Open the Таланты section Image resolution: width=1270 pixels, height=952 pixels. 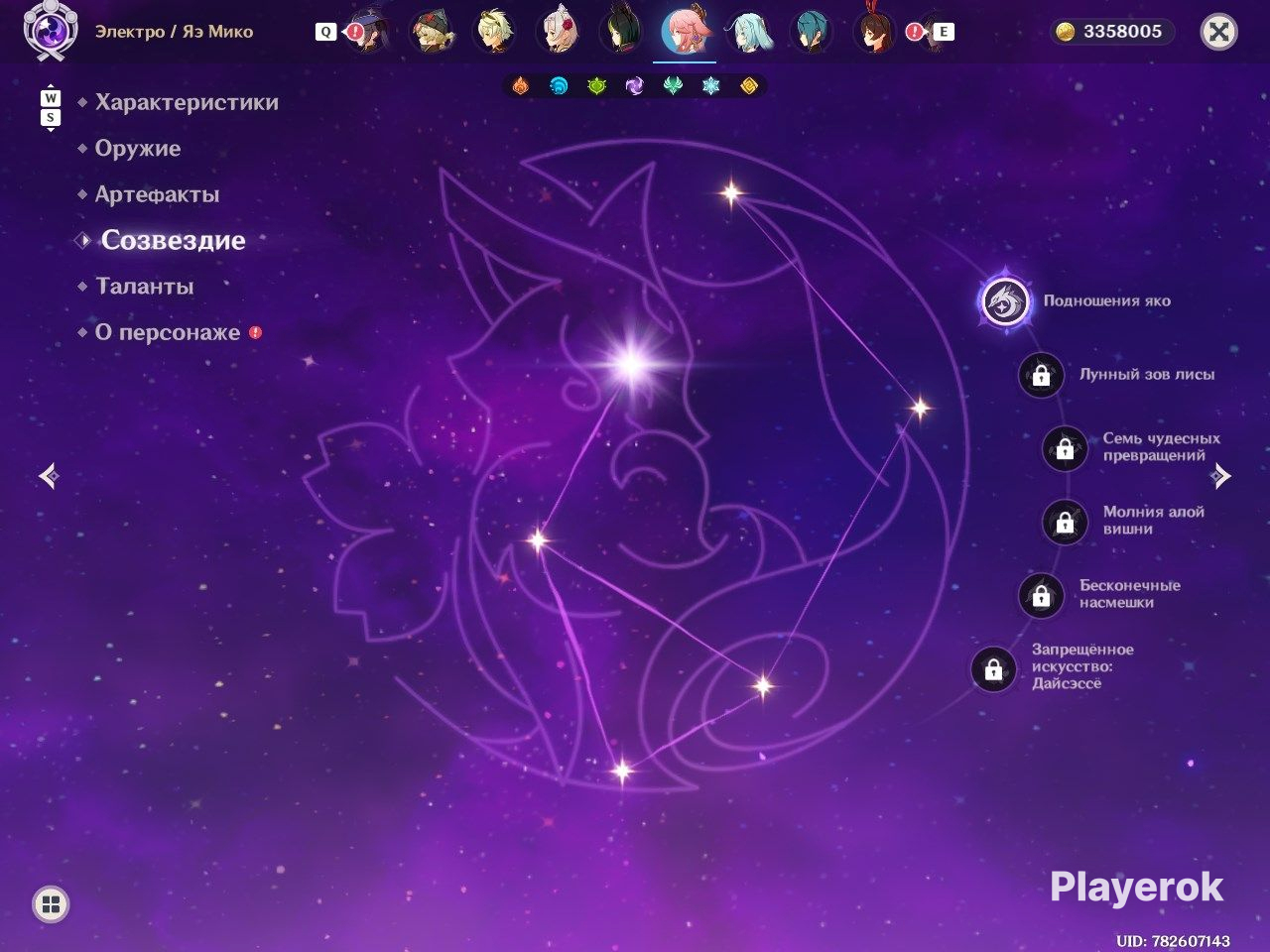pos(145,287)
